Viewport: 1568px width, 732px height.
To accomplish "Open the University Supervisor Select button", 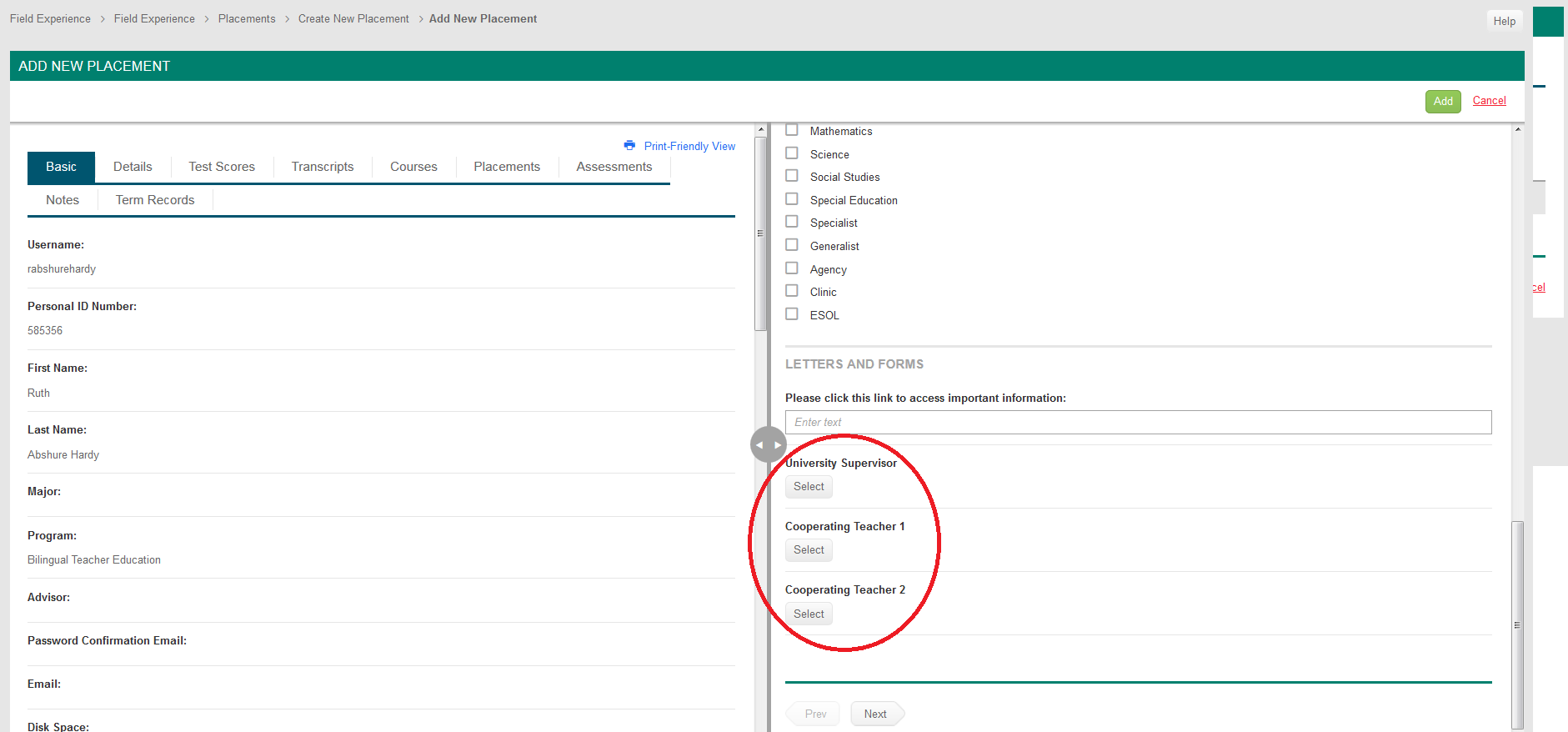I will [809, 487].
